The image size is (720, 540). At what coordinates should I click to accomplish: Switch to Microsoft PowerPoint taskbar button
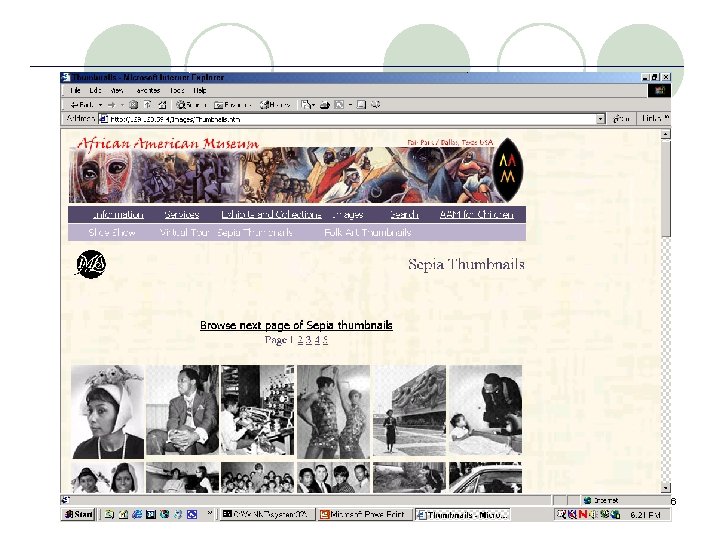(x=364, y=515)
